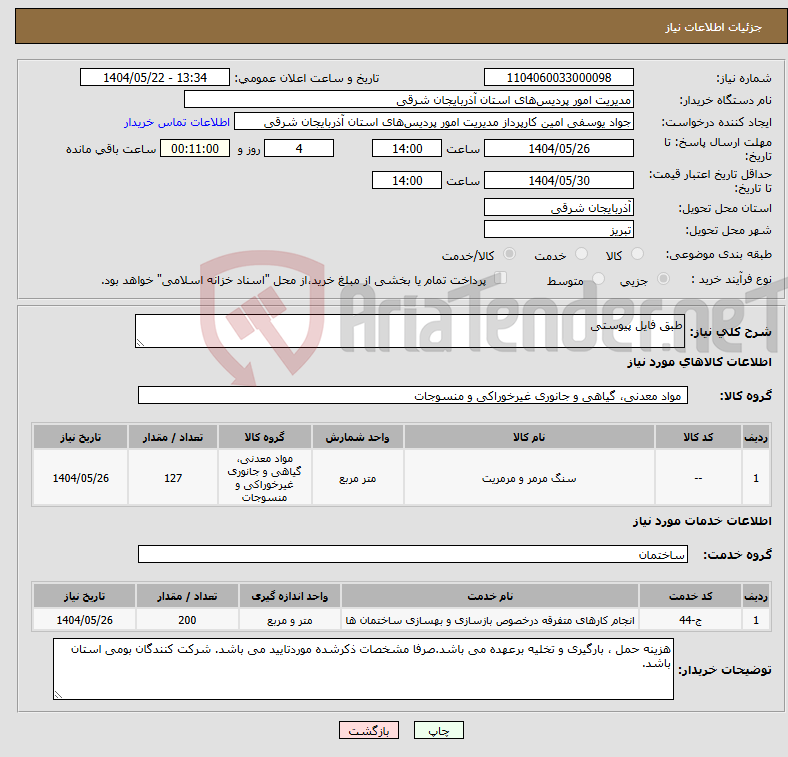Image resolution: width=788 pixels, height=757 pixels.
Task: Click the بازگشت (back) button
Action: [x=369, y=730]
